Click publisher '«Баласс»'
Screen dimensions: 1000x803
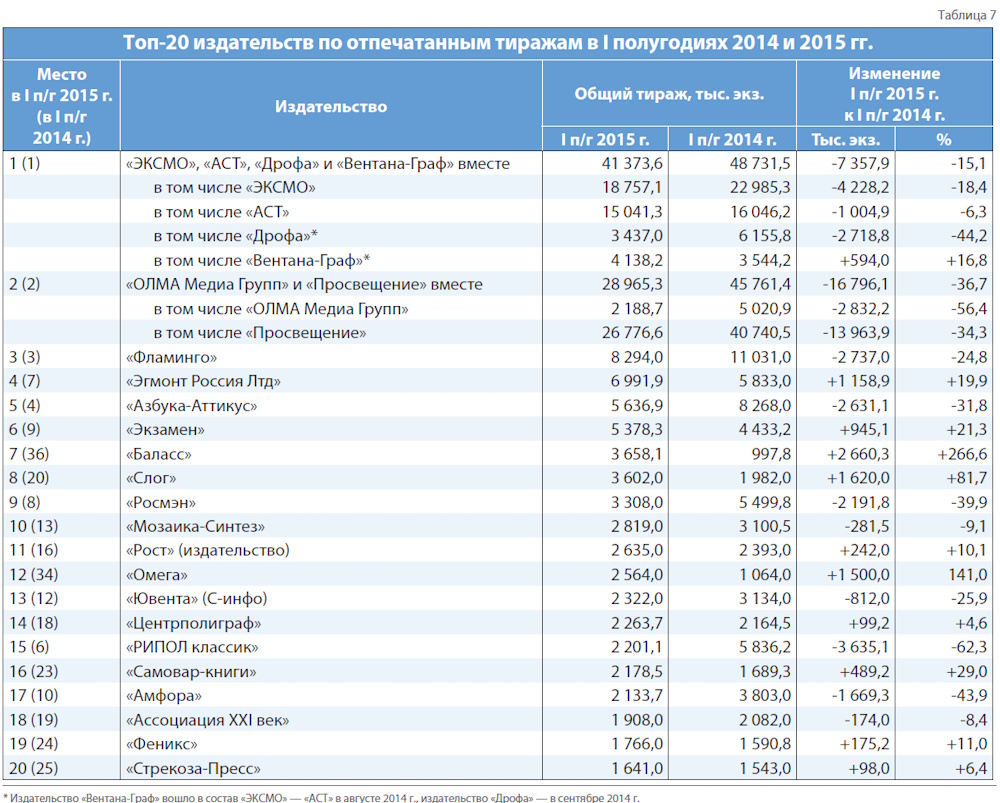tap(159, 454)
